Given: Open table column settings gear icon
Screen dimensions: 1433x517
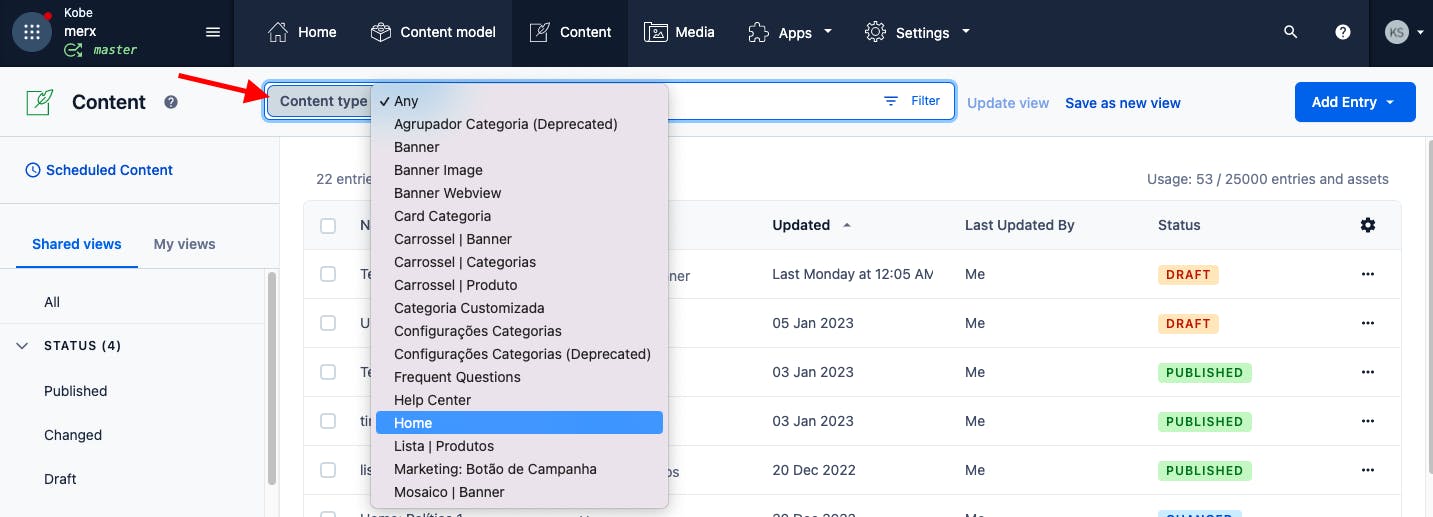Looking at the screenshot, I should 1368,225.
